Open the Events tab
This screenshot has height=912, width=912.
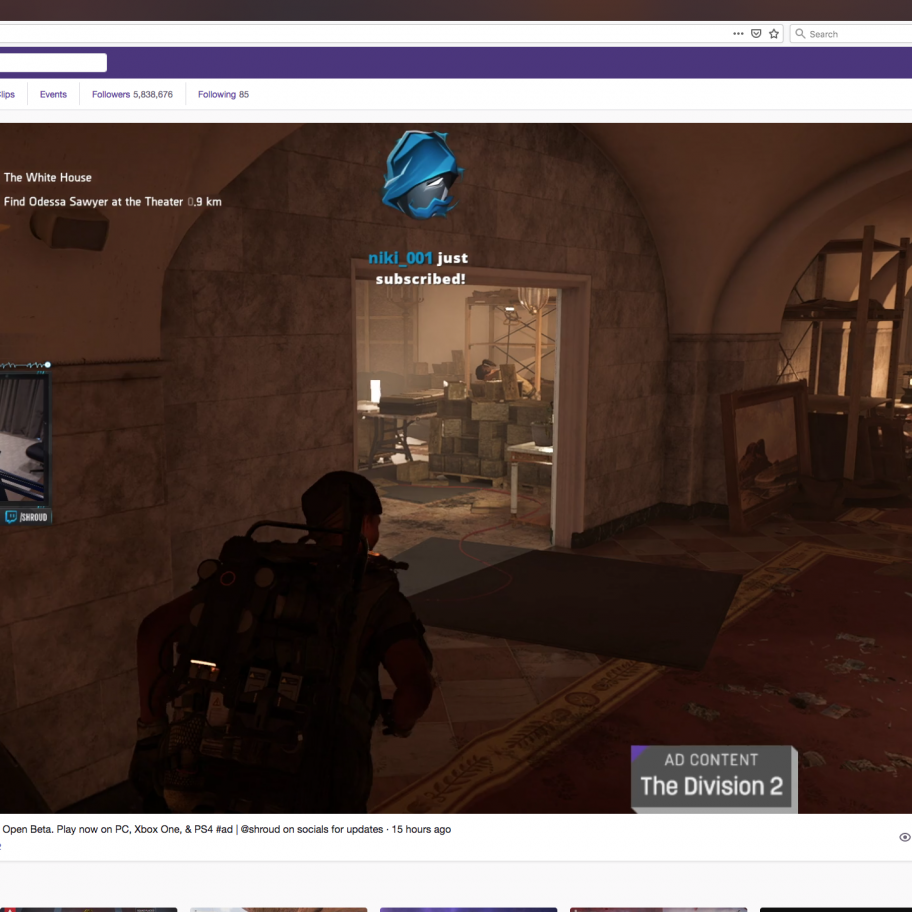53,95
